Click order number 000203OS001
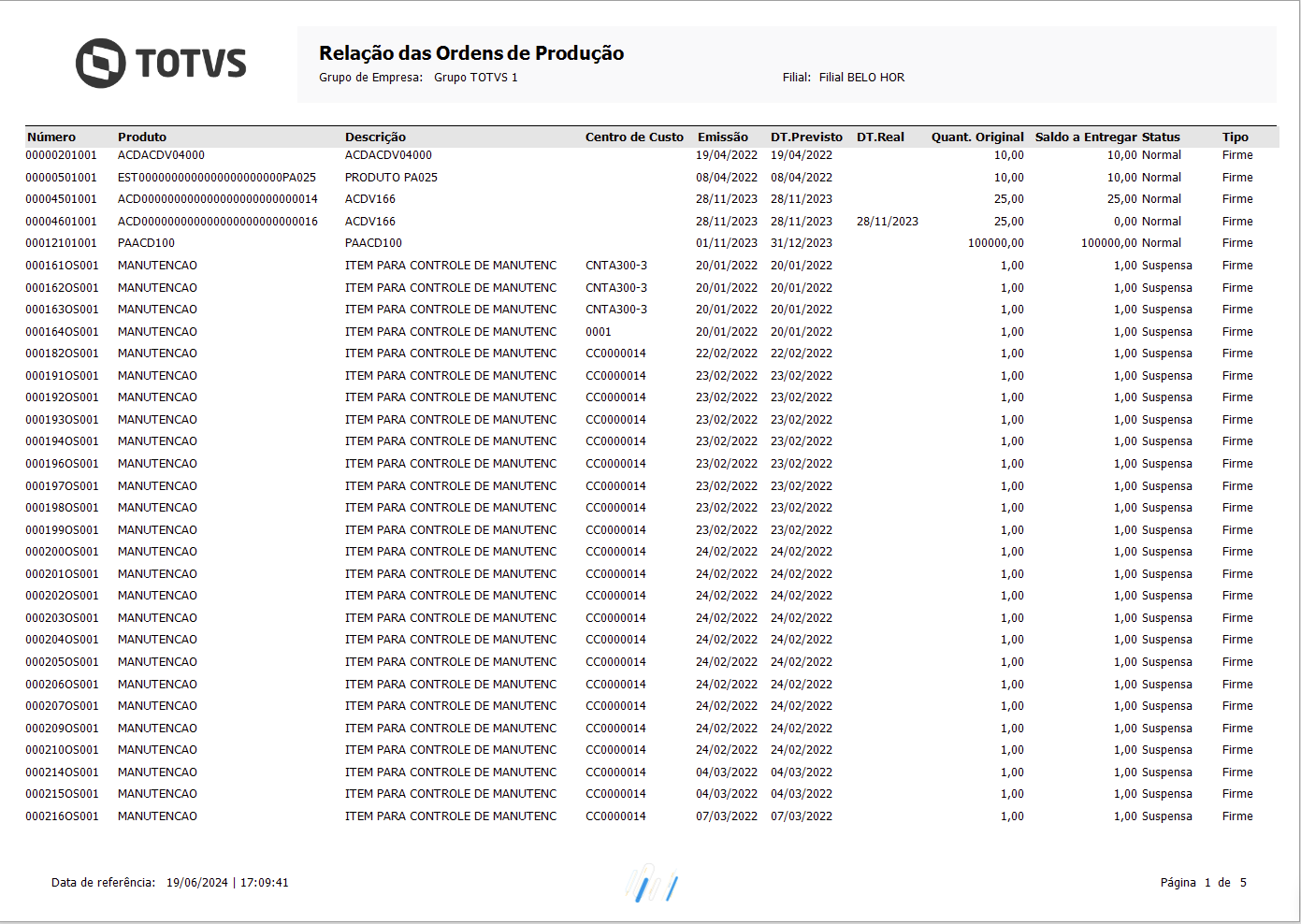1301x924 pixels. point(62,618)
